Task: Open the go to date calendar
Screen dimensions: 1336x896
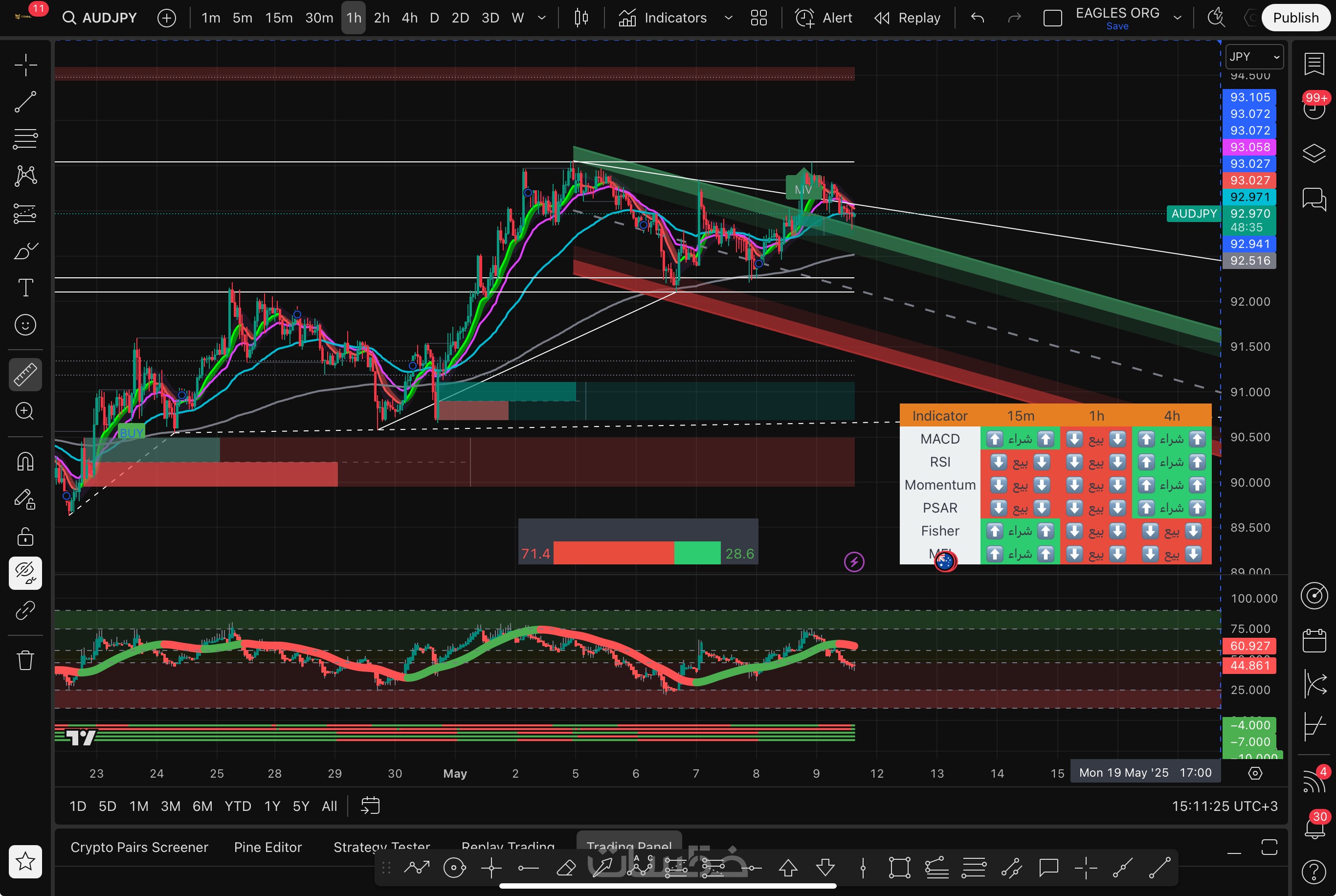Action: click(370, 806)
